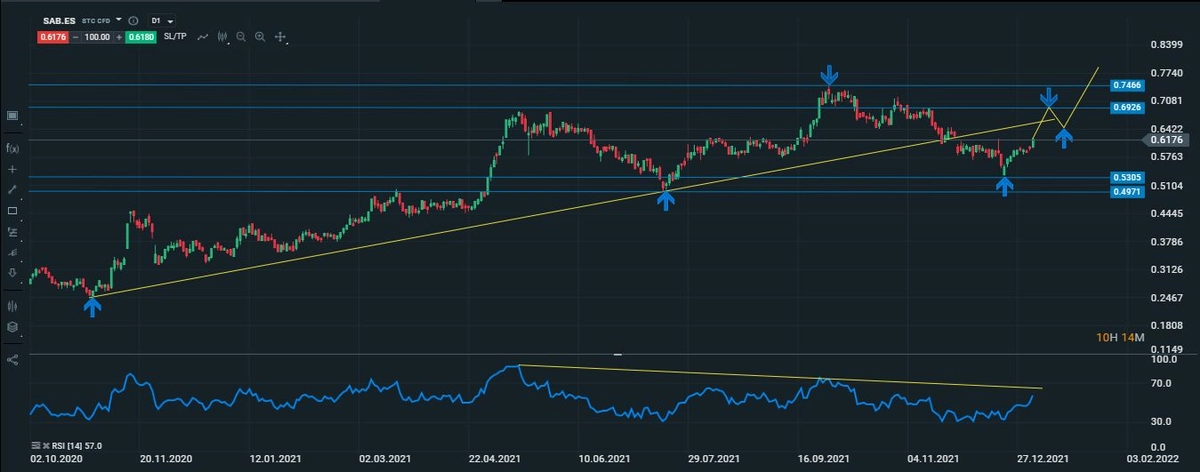Click the green buy price 0.6180 button
This screenshot has width=1200, height=472.
[141, 37]
